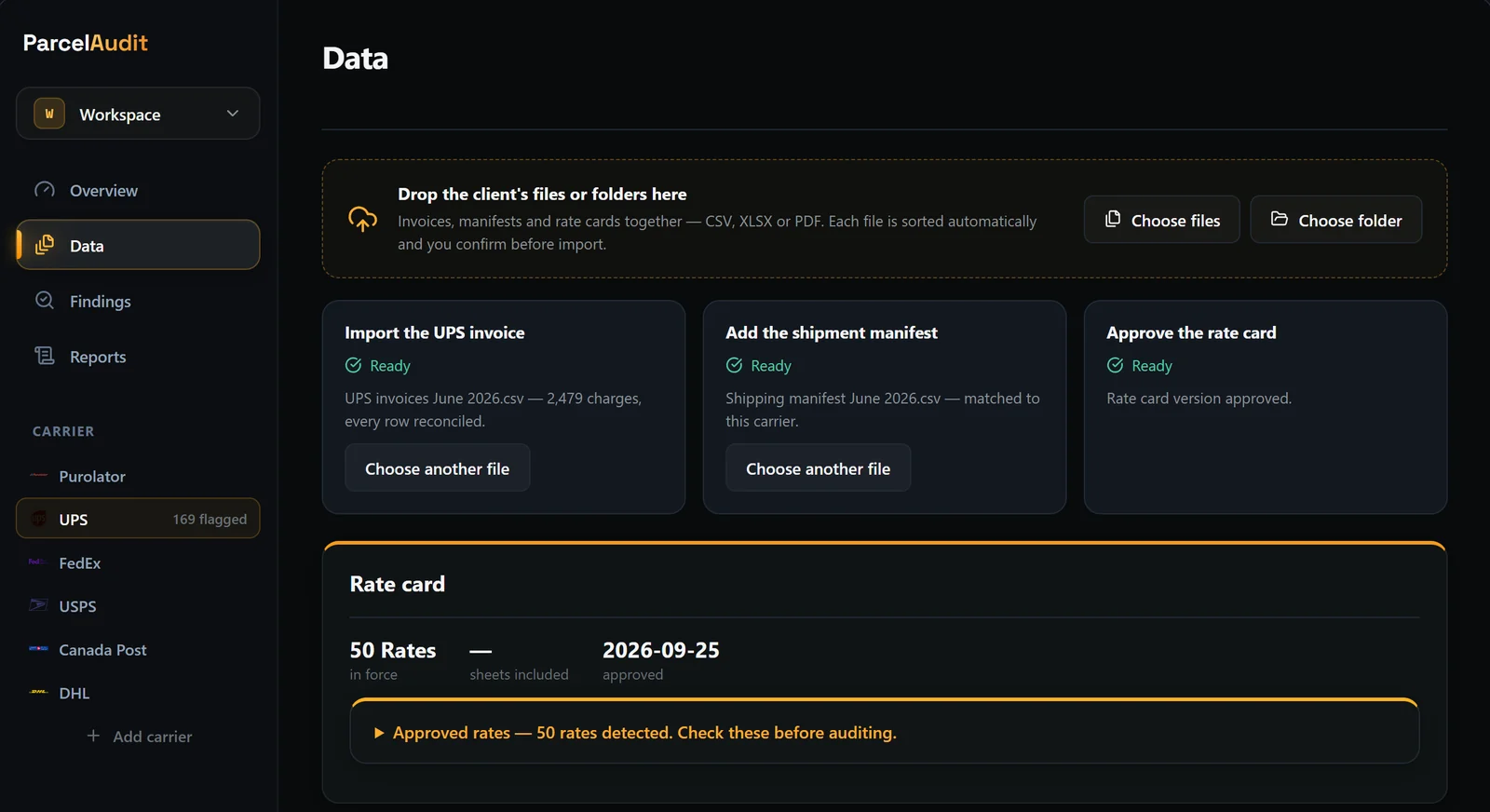This screenshot has height=812, width=1490.
Task: Expand the Approved rates disclosure triangle
Action: 379,733
